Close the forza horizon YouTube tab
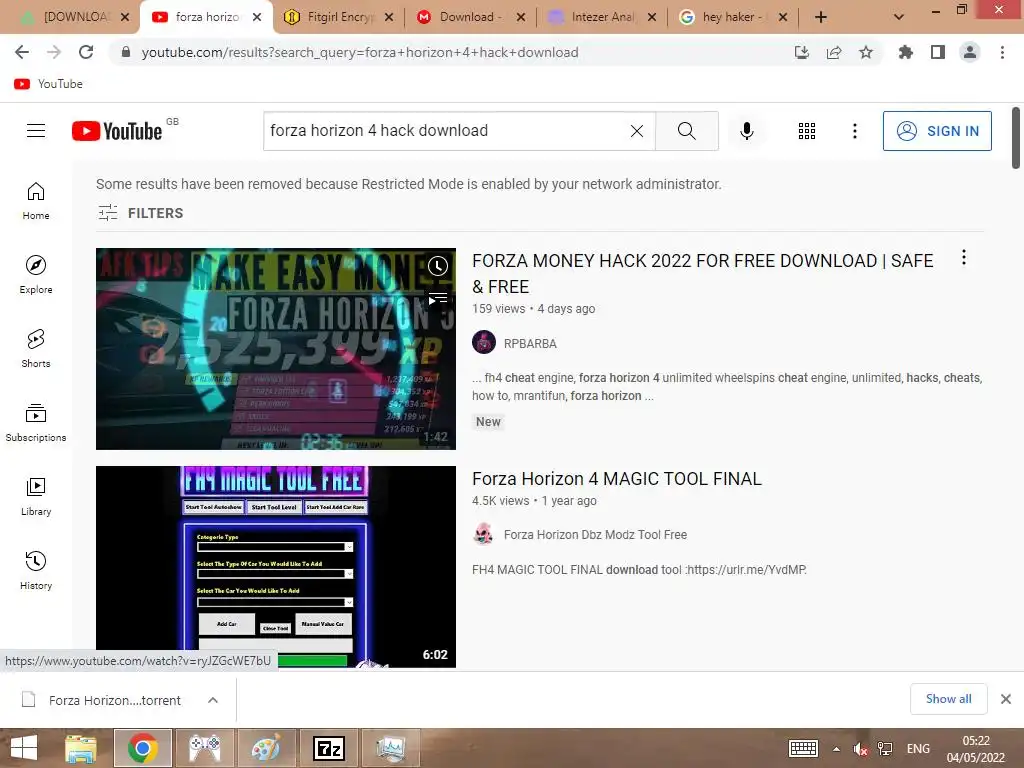 pos(257,17)
